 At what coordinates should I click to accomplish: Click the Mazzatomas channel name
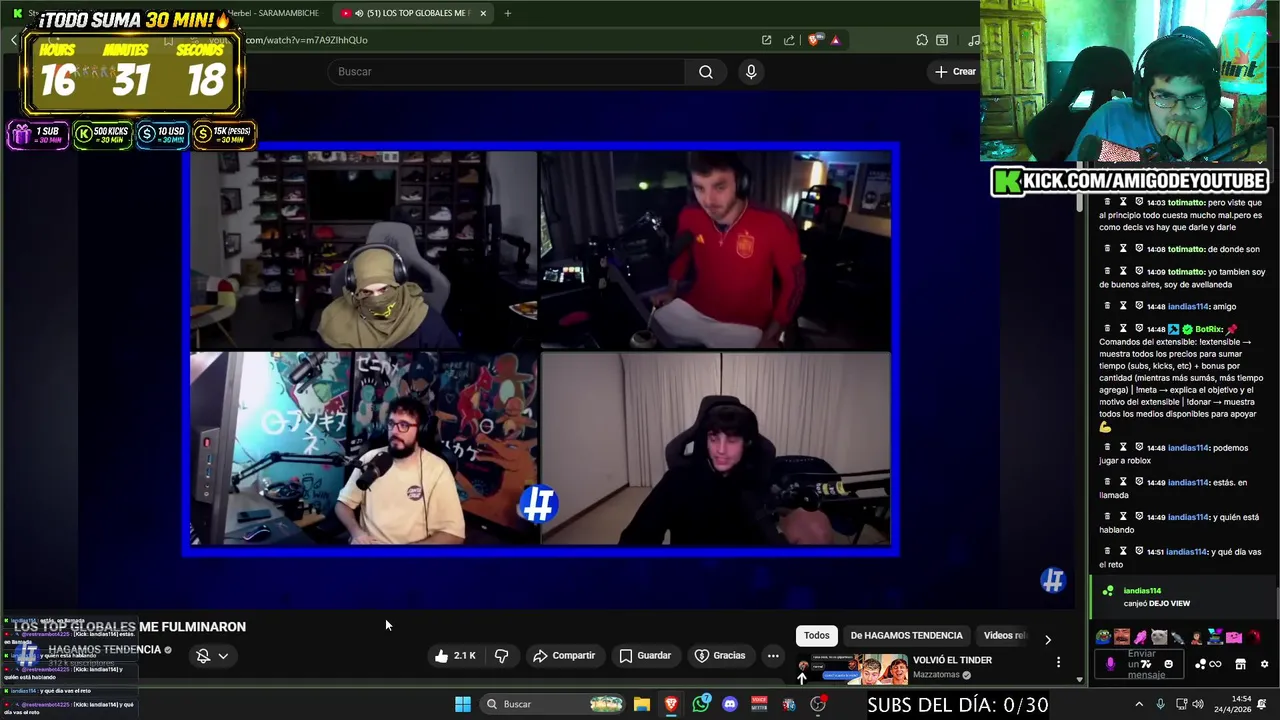936,675
